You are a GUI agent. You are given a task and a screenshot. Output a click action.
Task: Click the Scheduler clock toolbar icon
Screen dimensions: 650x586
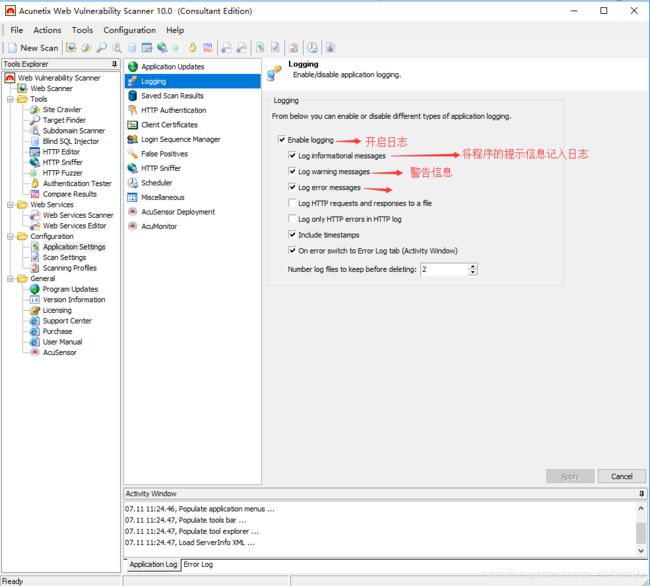[x=312, y=48]
